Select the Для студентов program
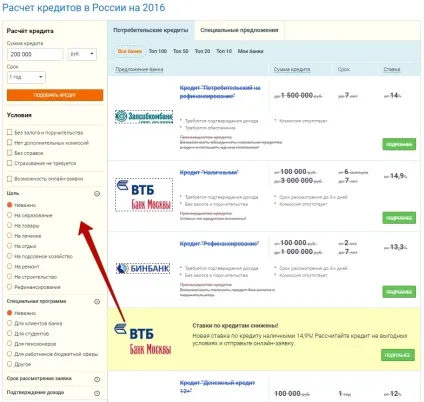This screenshot has width=424, height=402. click(x=10, y=333)
